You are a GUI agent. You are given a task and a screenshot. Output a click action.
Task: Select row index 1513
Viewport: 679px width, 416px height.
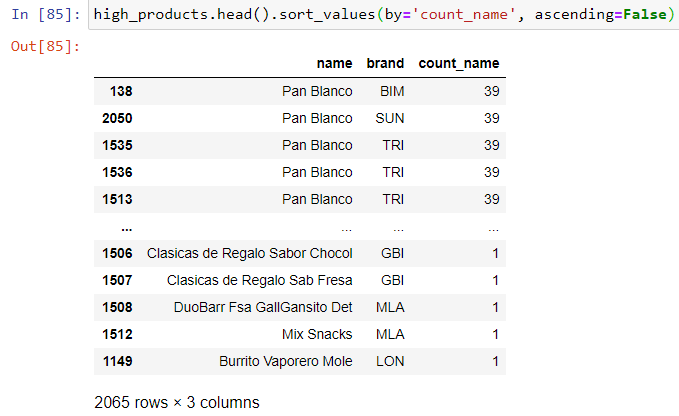[x=117, y=199]
